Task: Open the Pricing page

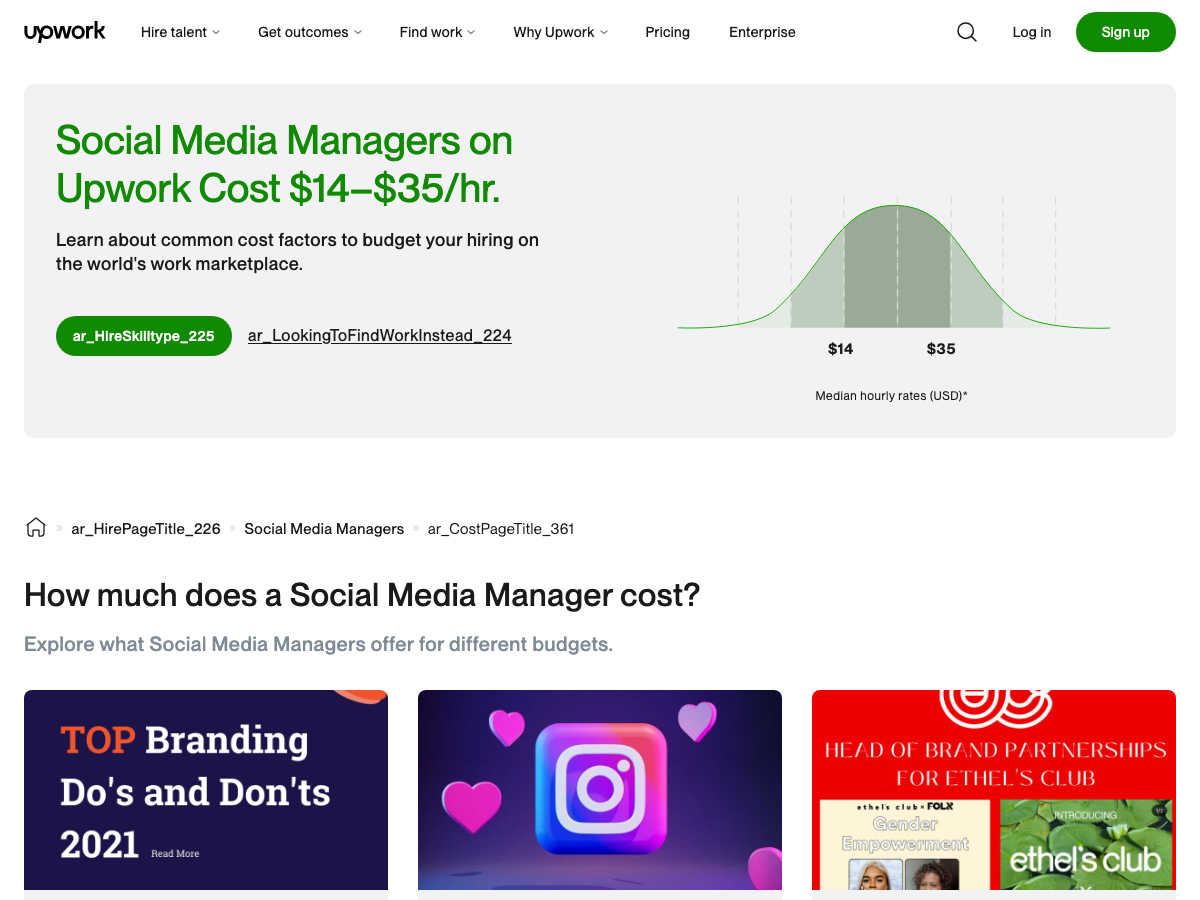Action: click(668, 32)
